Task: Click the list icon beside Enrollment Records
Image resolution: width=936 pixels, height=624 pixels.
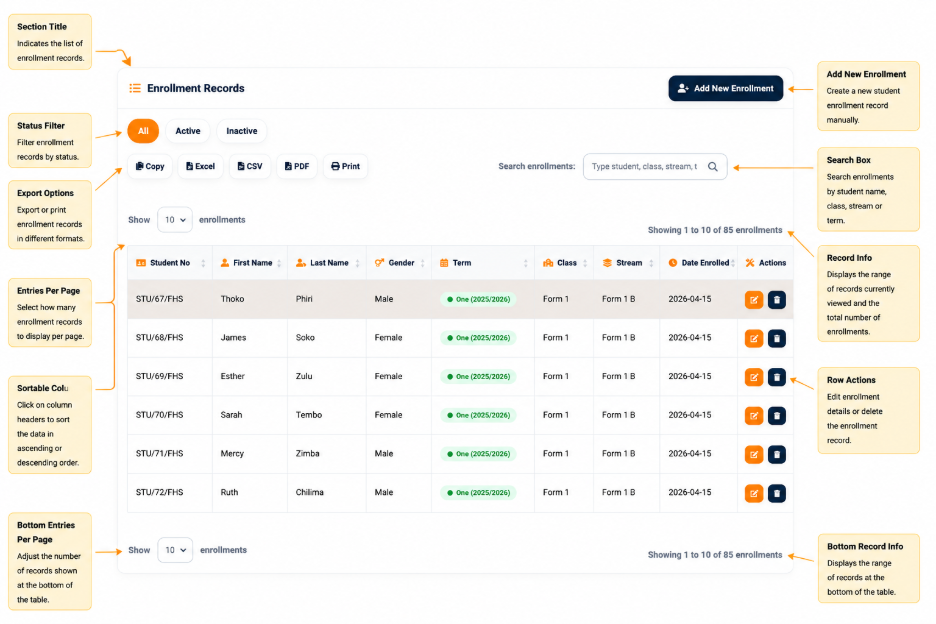Action: coord(135,88)
